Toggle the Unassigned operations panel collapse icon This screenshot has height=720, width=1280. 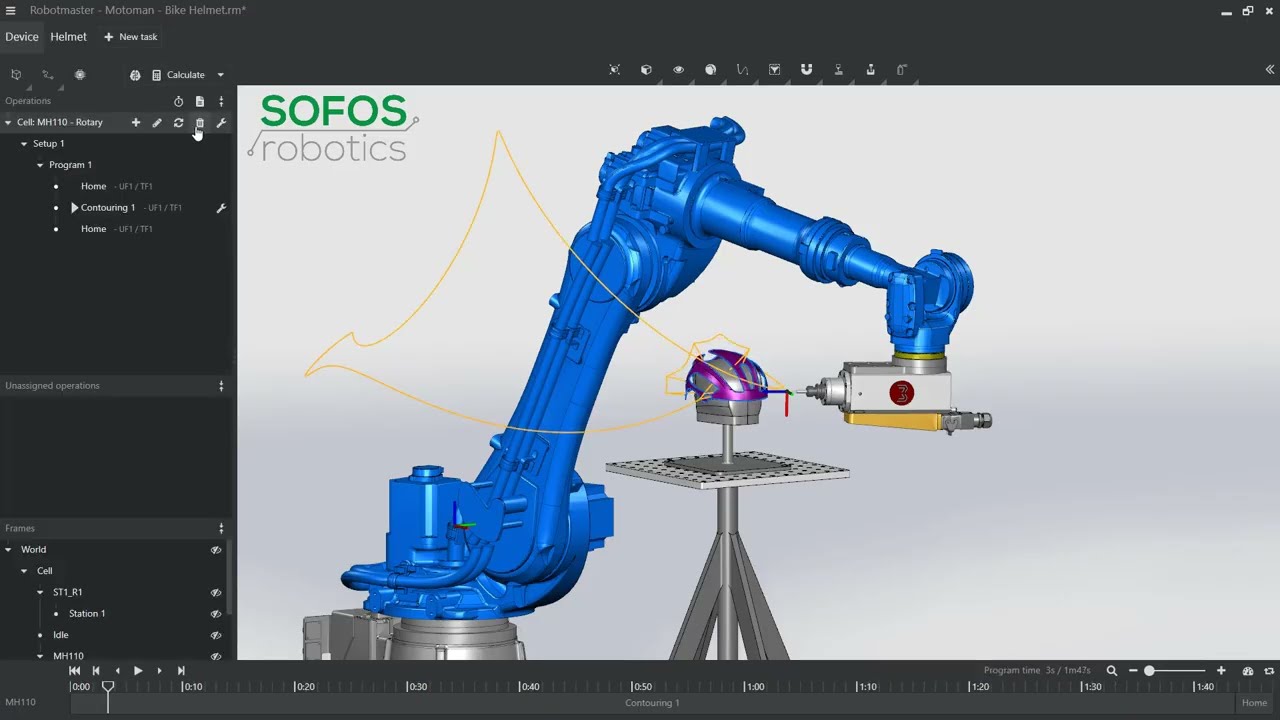coord(221,386)
